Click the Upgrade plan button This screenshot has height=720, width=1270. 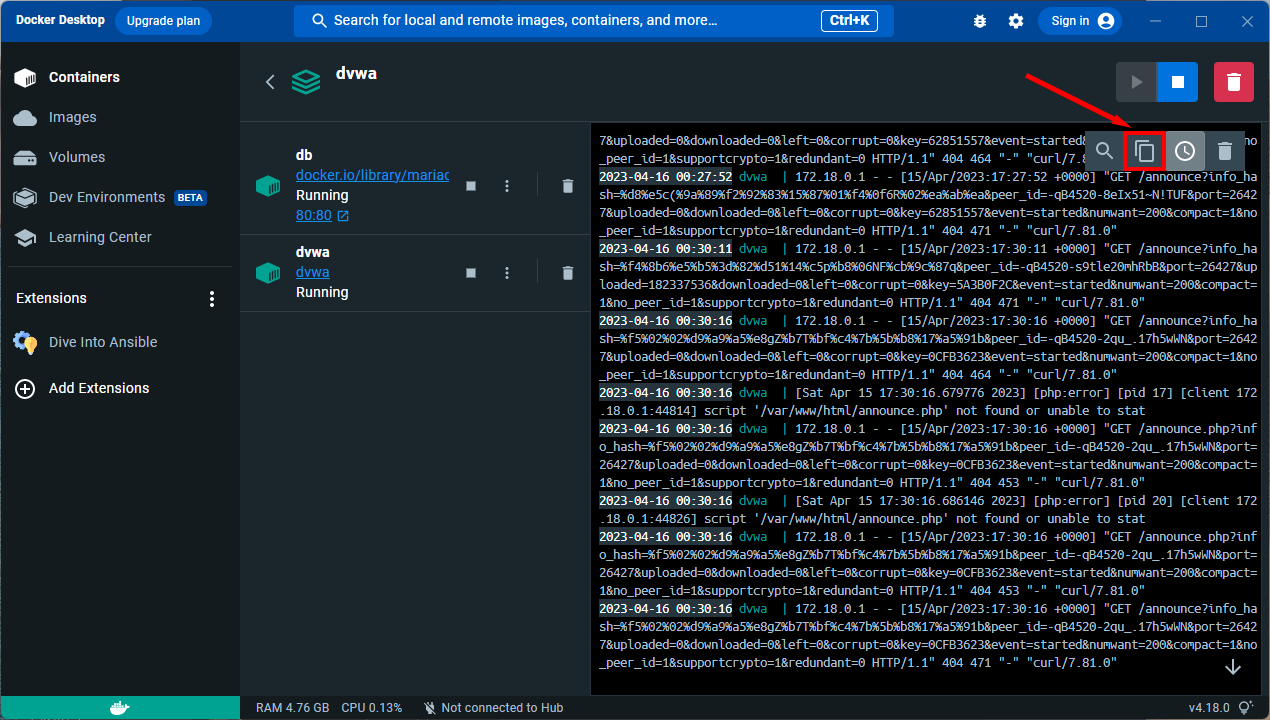[163, 20]
